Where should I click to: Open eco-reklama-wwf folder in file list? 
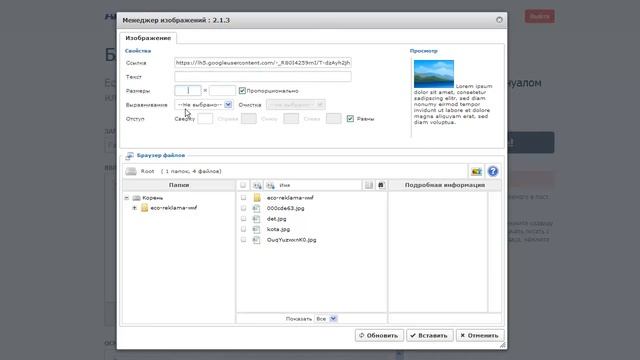pos(290,198)
